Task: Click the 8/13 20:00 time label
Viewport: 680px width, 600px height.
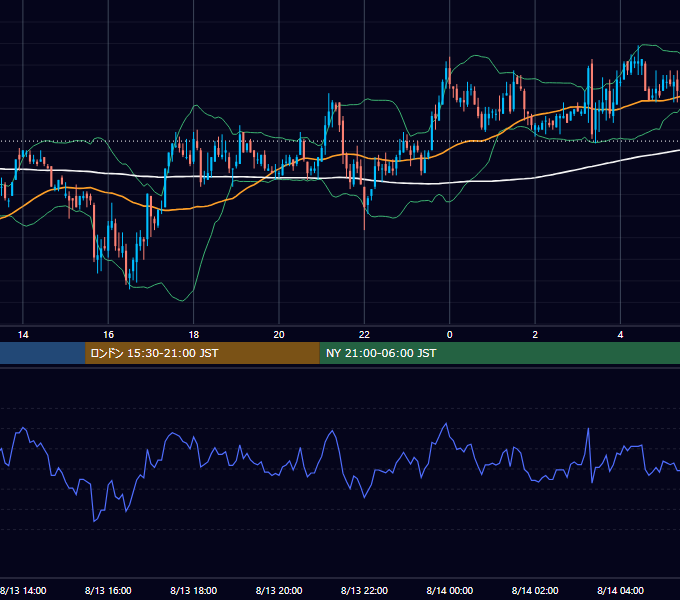Action: [x=279, y=590]
